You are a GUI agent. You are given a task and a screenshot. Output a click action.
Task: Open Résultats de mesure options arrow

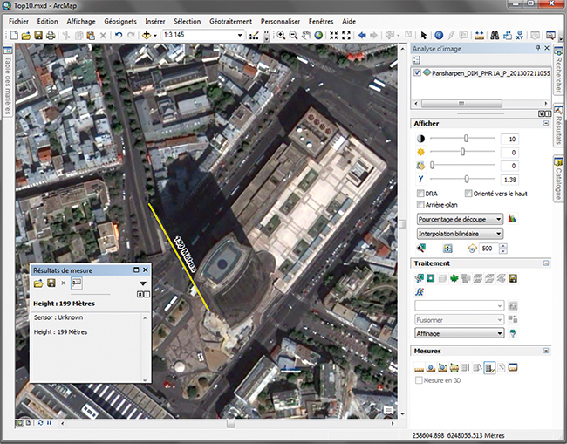pos(143,283)
